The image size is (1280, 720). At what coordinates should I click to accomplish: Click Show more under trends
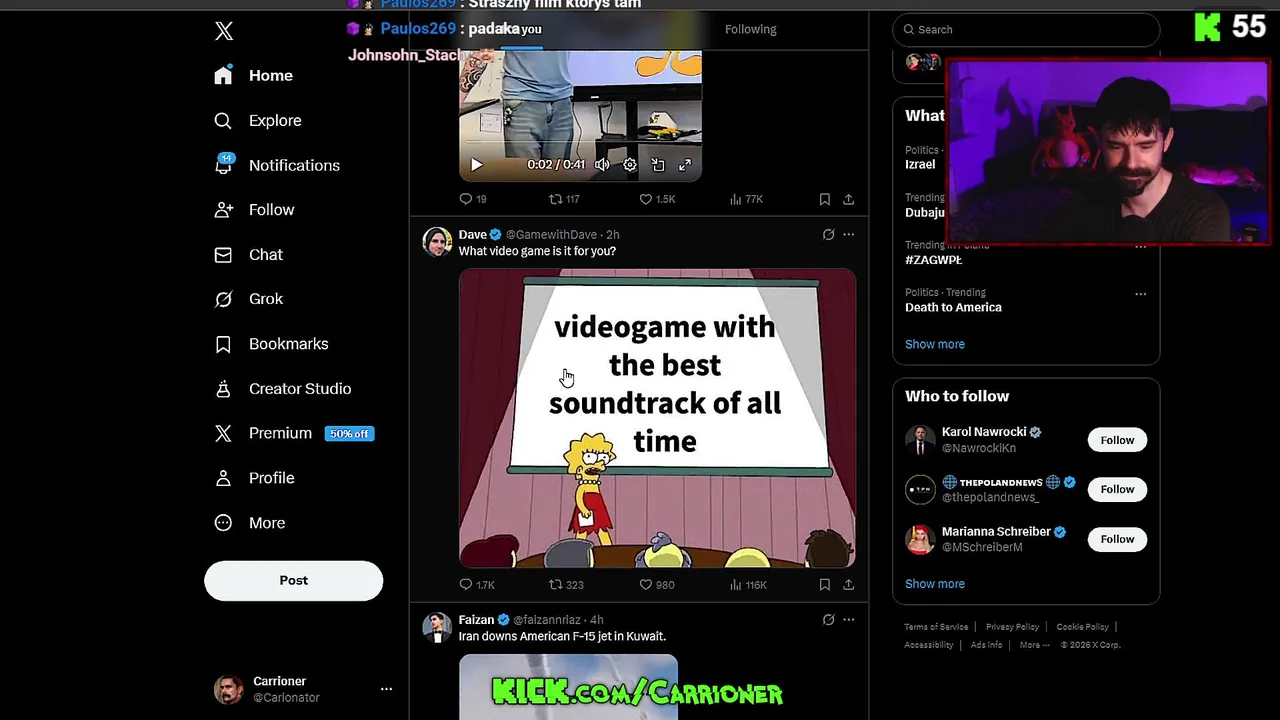[x=935, y=344]
